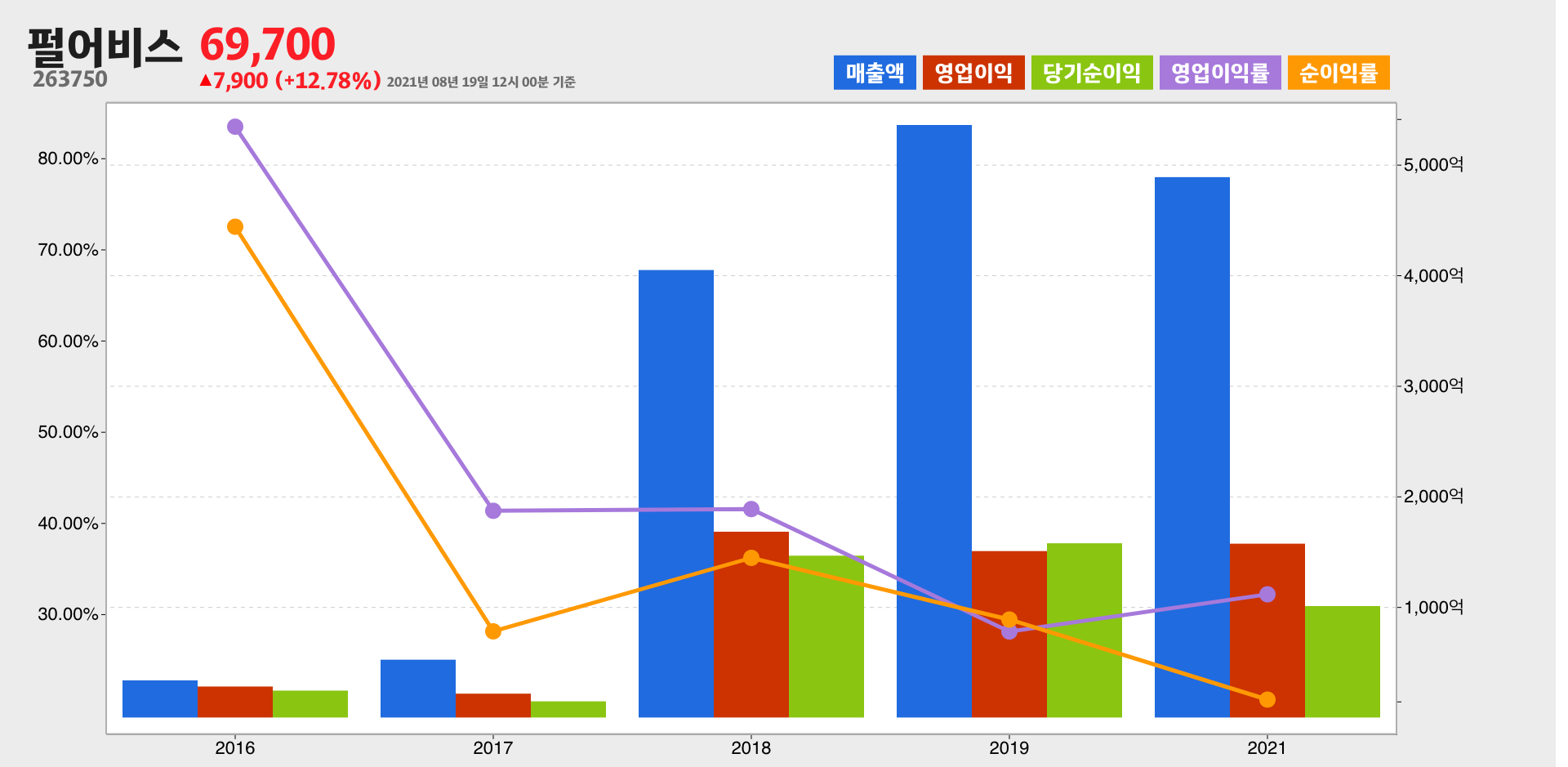Select the 2021 orange 순이익률 data point
The image size is (1568, 767).
(1267, 699)
